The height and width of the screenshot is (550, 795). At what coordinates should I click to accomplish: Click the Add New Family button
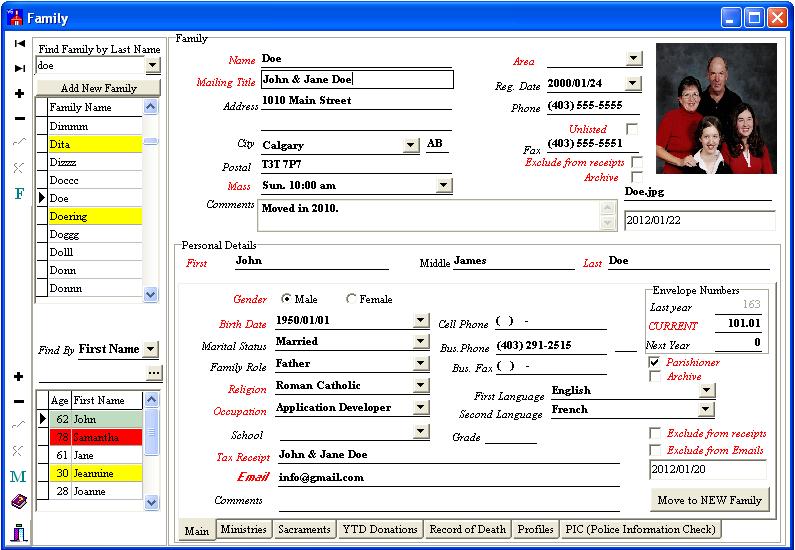(x=98, y=88)
